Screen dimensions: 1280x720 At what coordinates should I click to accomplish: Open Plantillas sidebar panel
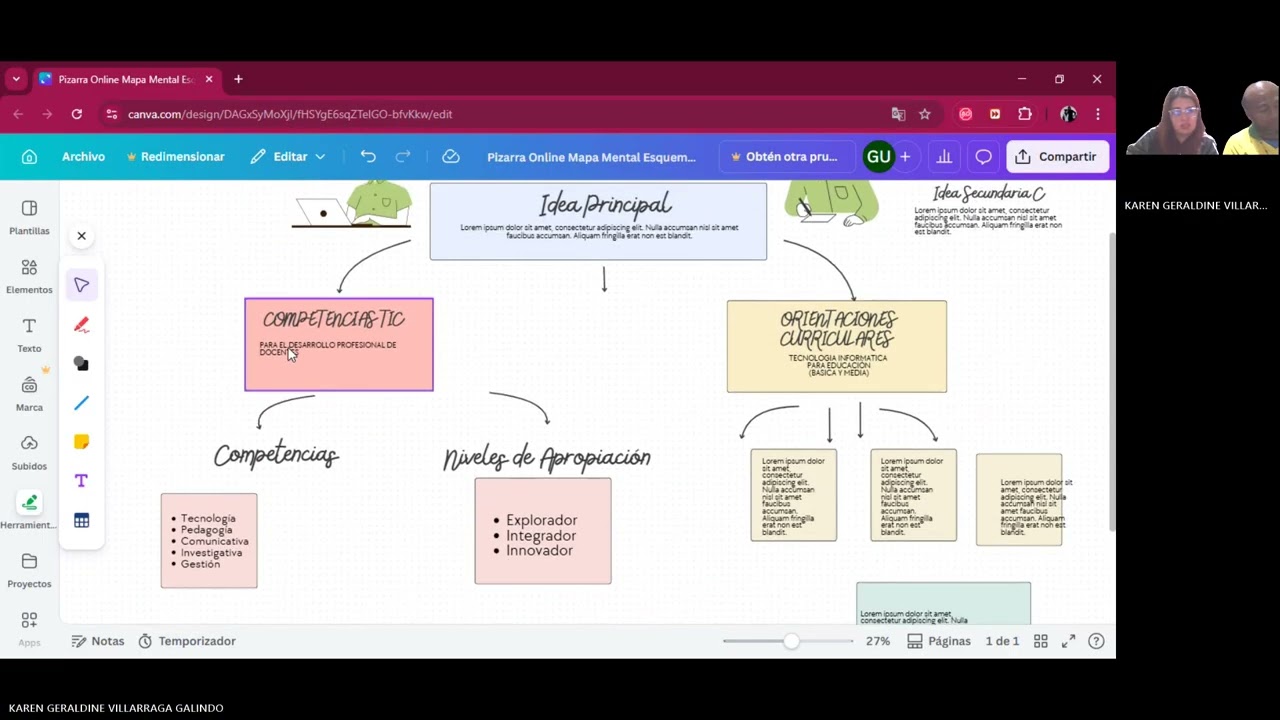[29, 217]
